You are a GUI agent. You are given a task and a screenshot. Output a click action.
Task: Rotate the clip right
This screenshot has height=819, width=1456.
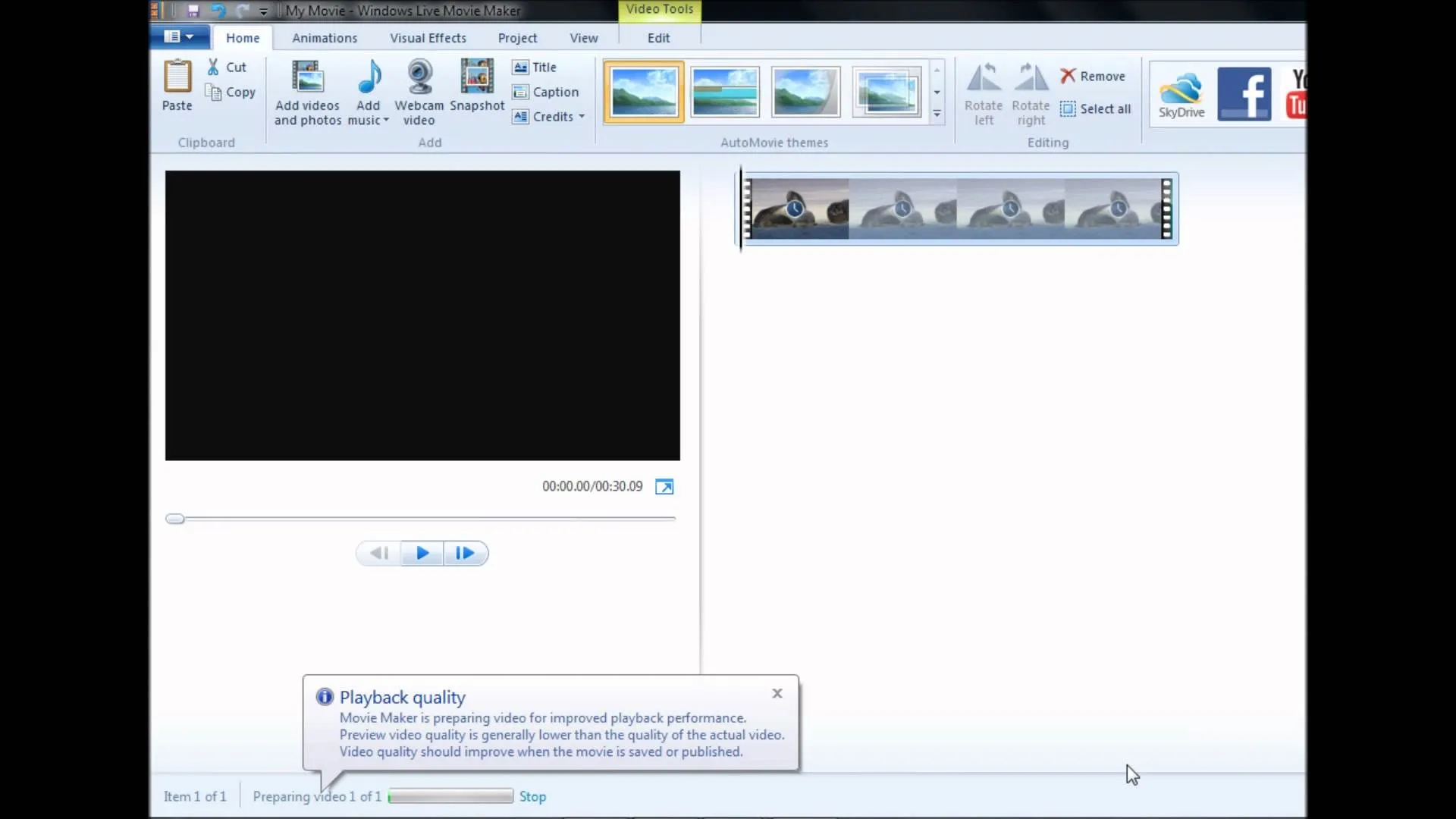pos(1031,93)
